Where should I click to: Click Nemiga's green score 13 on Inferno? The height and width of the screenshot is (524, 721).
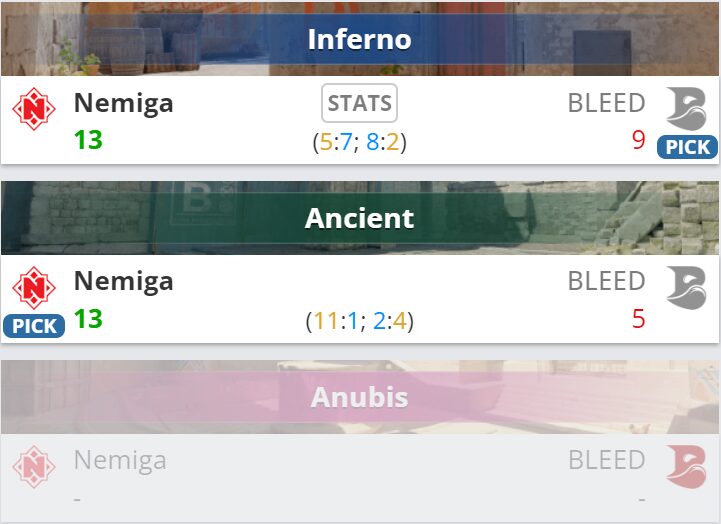click(x=88, y=140)
